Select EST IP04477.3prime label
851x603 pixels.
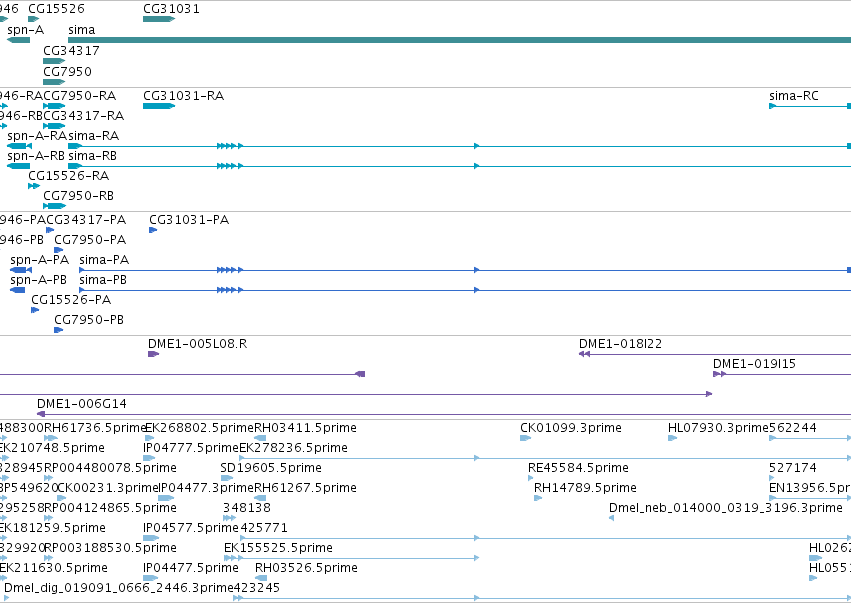point(206,488)
